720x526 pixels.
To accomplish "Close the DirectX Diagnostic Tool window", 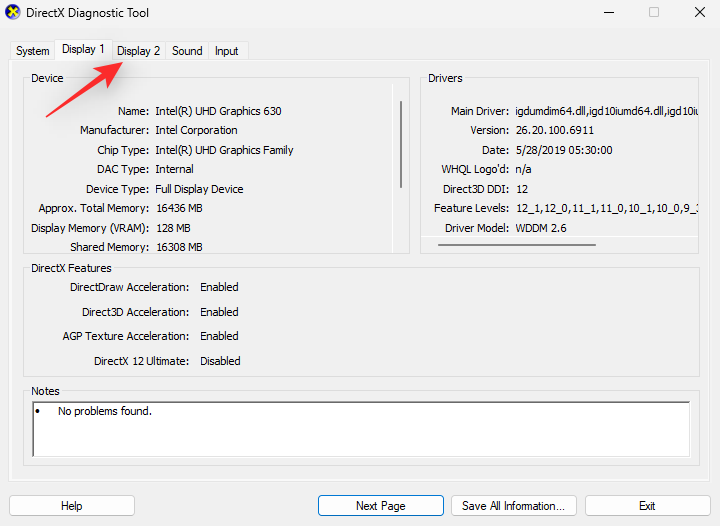I will [700, 12].
